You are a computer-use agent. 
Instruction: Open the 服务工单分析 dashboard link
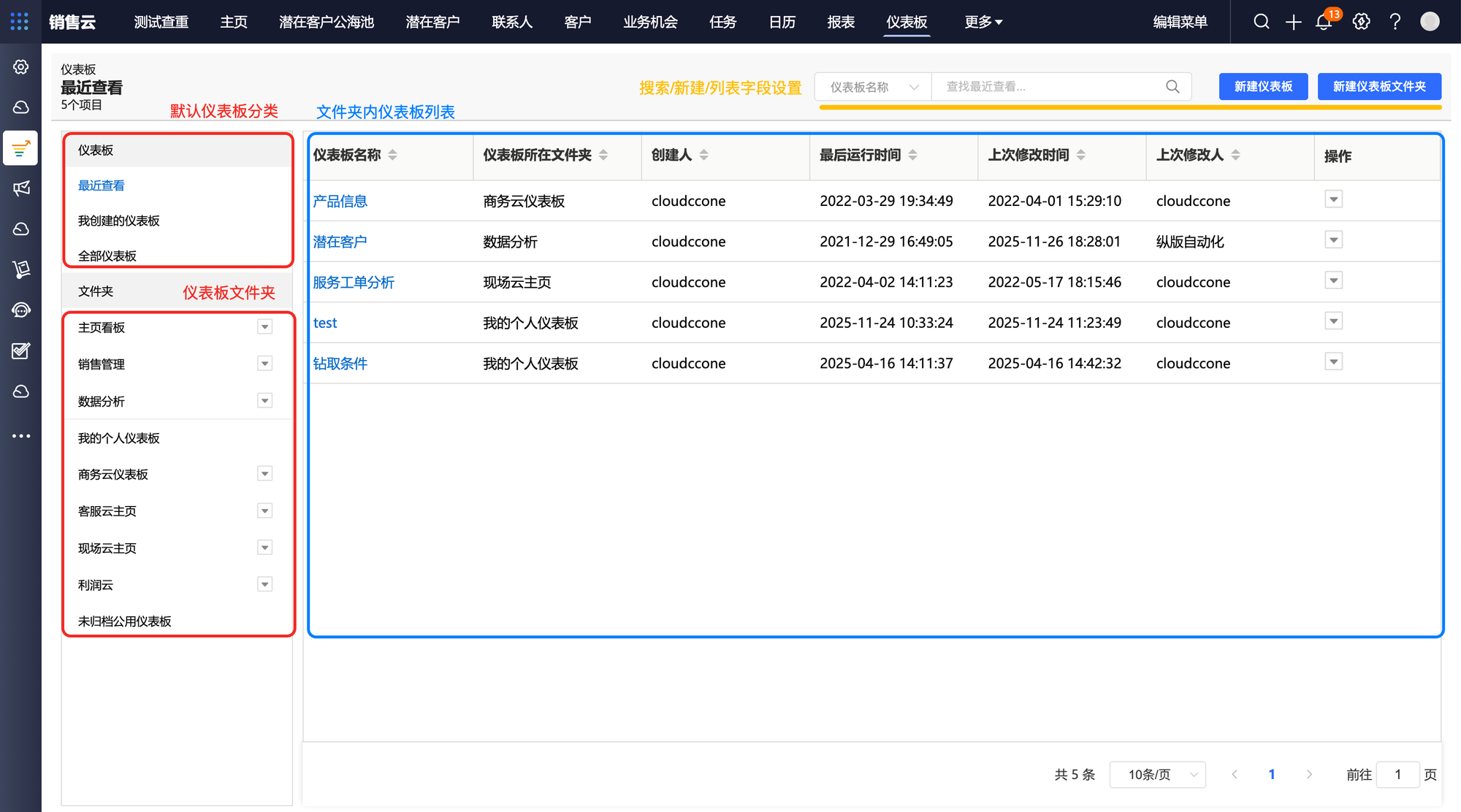coord(354,283)
